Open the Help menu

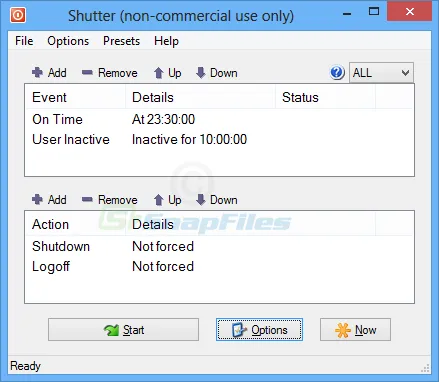pyautogui.click(x=166, y=41)
